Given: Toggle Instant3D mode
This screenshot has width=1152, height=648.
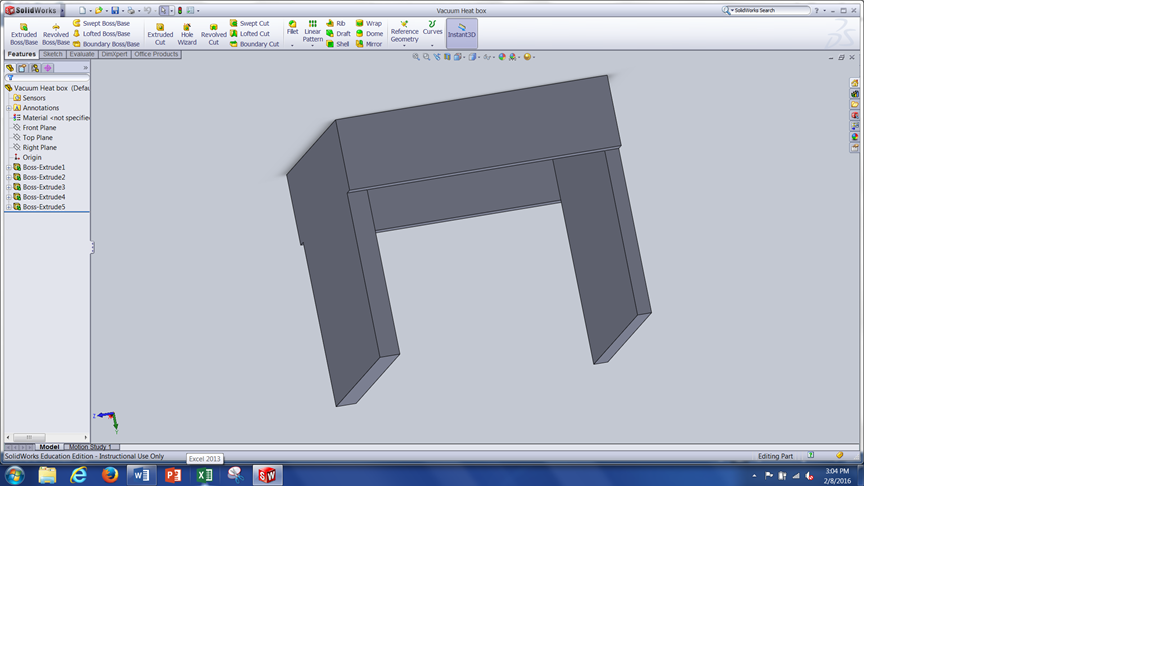Looking at the screenshot, I should tap(461, 34).
